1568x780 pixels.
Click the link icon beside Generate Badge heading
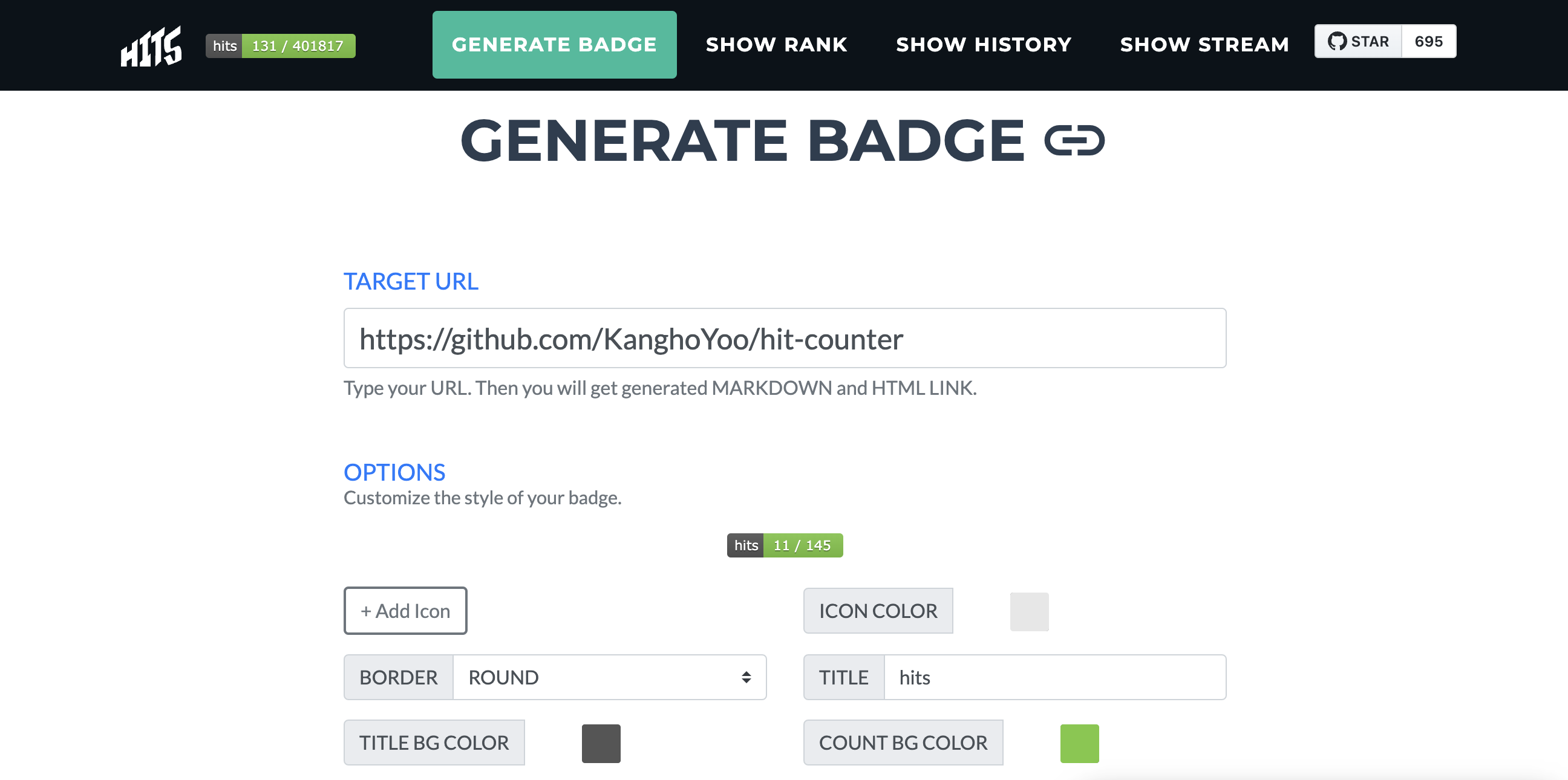click(1074, 140)
